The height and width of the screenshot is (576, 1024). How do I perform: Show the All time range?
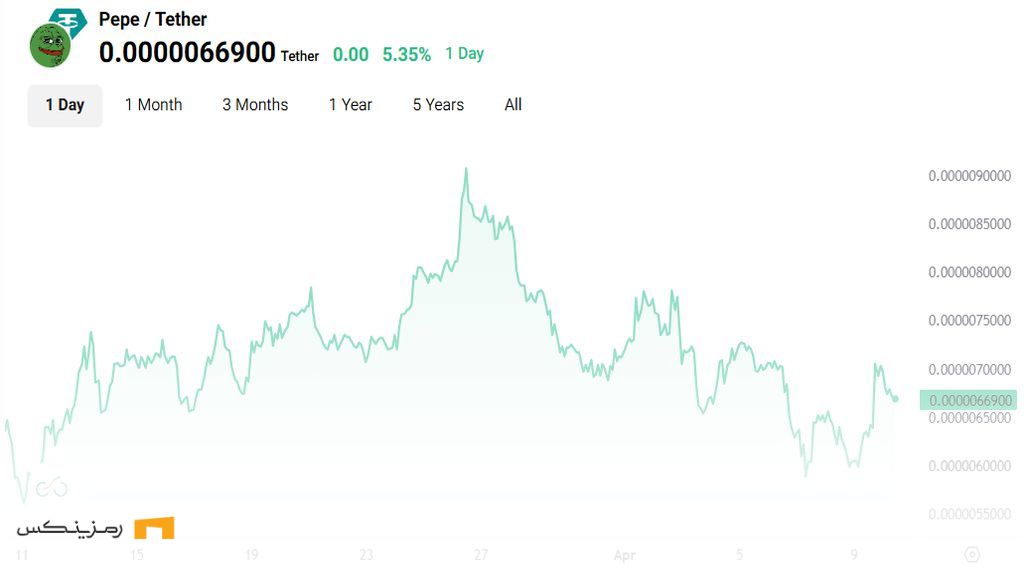[x=513, y=105]
